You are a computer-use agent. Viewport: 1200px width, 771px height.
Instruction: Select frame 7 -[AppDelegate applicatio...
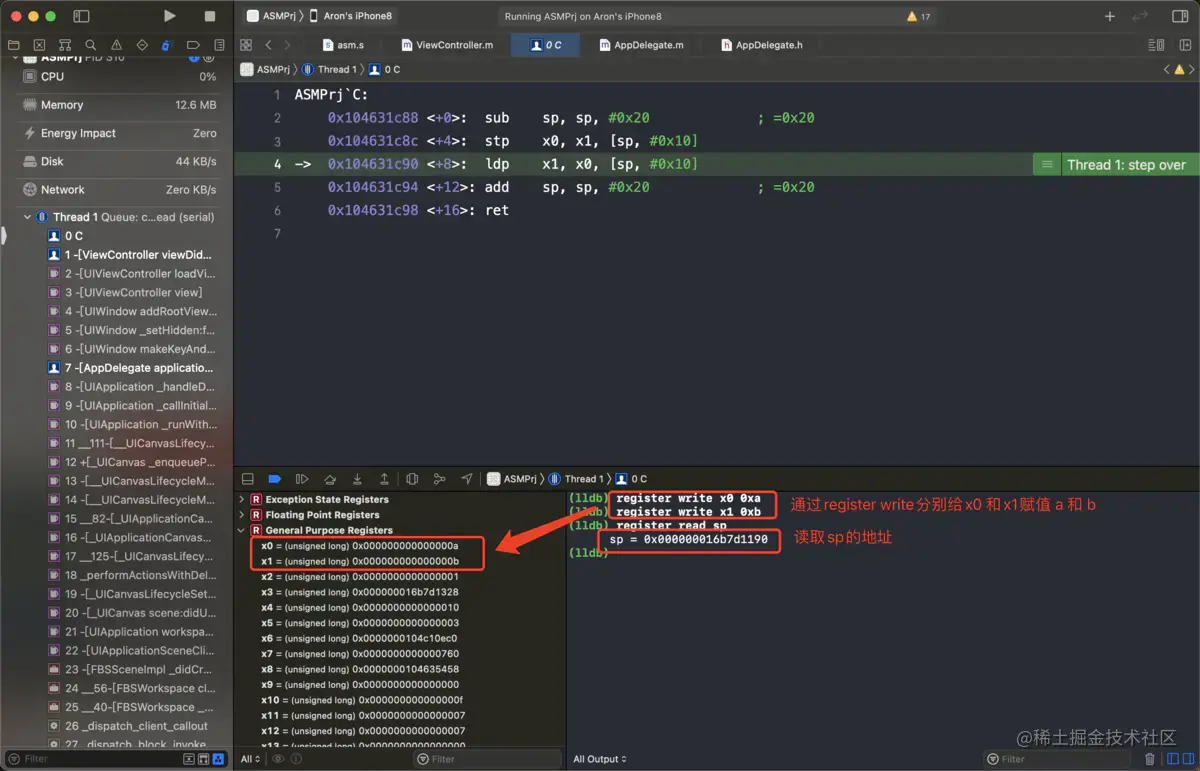pyautogui.click(x=132, y=368)
